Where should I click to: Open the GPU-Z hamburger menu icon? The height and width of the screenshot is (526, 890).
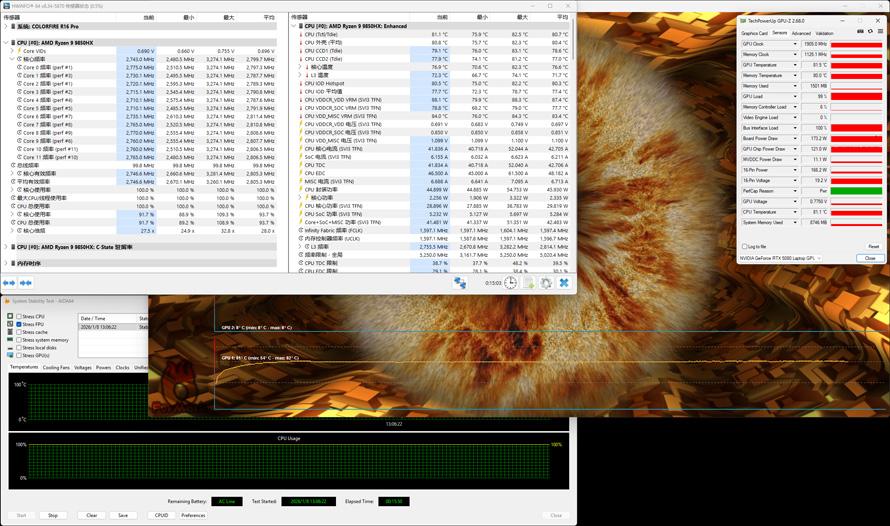[881, 32]
